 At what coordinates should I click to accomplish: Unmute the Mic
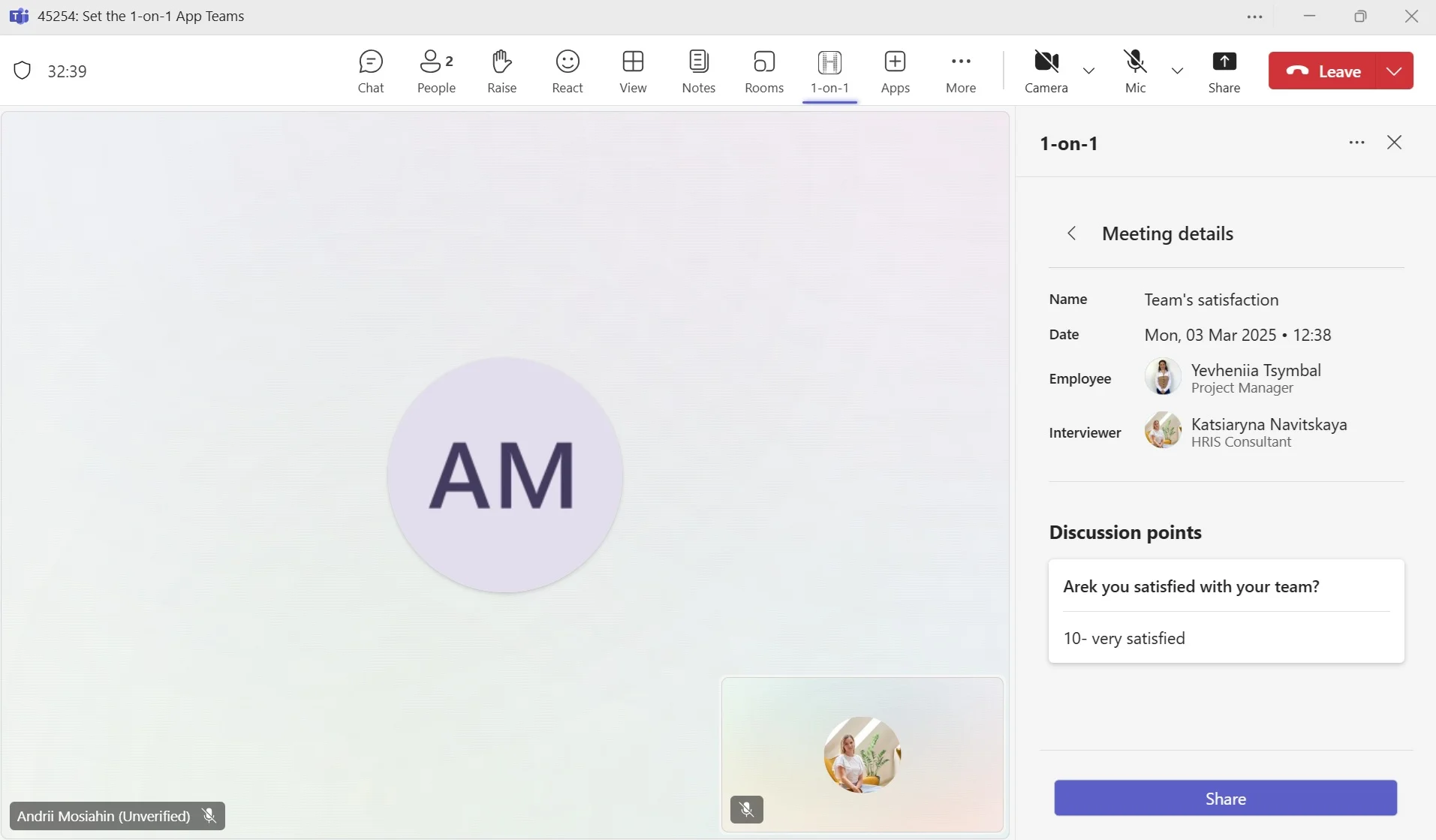(1135, 71)
